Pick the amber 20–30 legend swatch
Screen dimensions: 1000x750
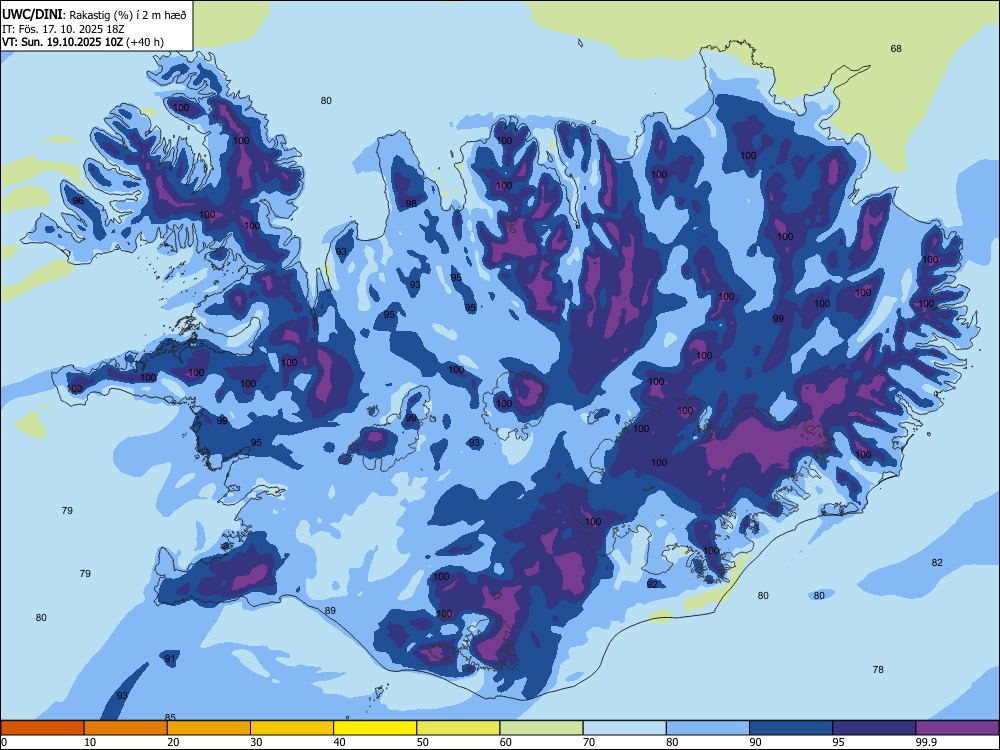[x=209, y=728]
